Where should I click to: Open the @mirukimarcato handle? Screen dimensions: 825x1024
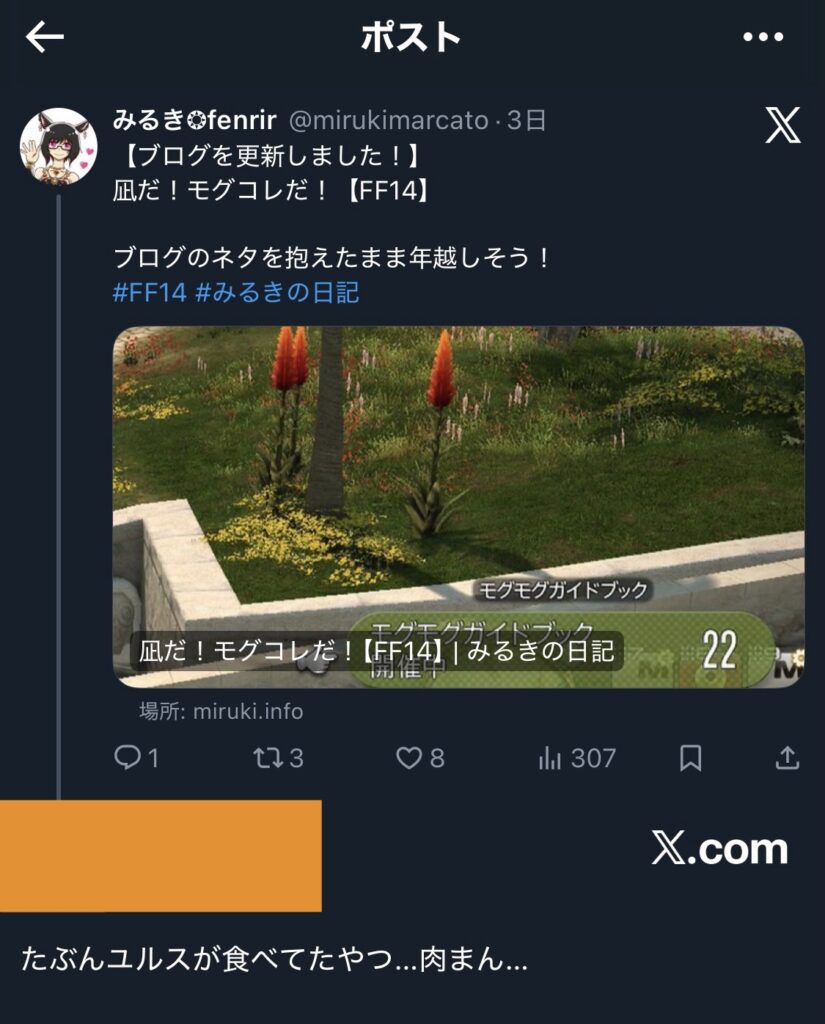(389, 121)
